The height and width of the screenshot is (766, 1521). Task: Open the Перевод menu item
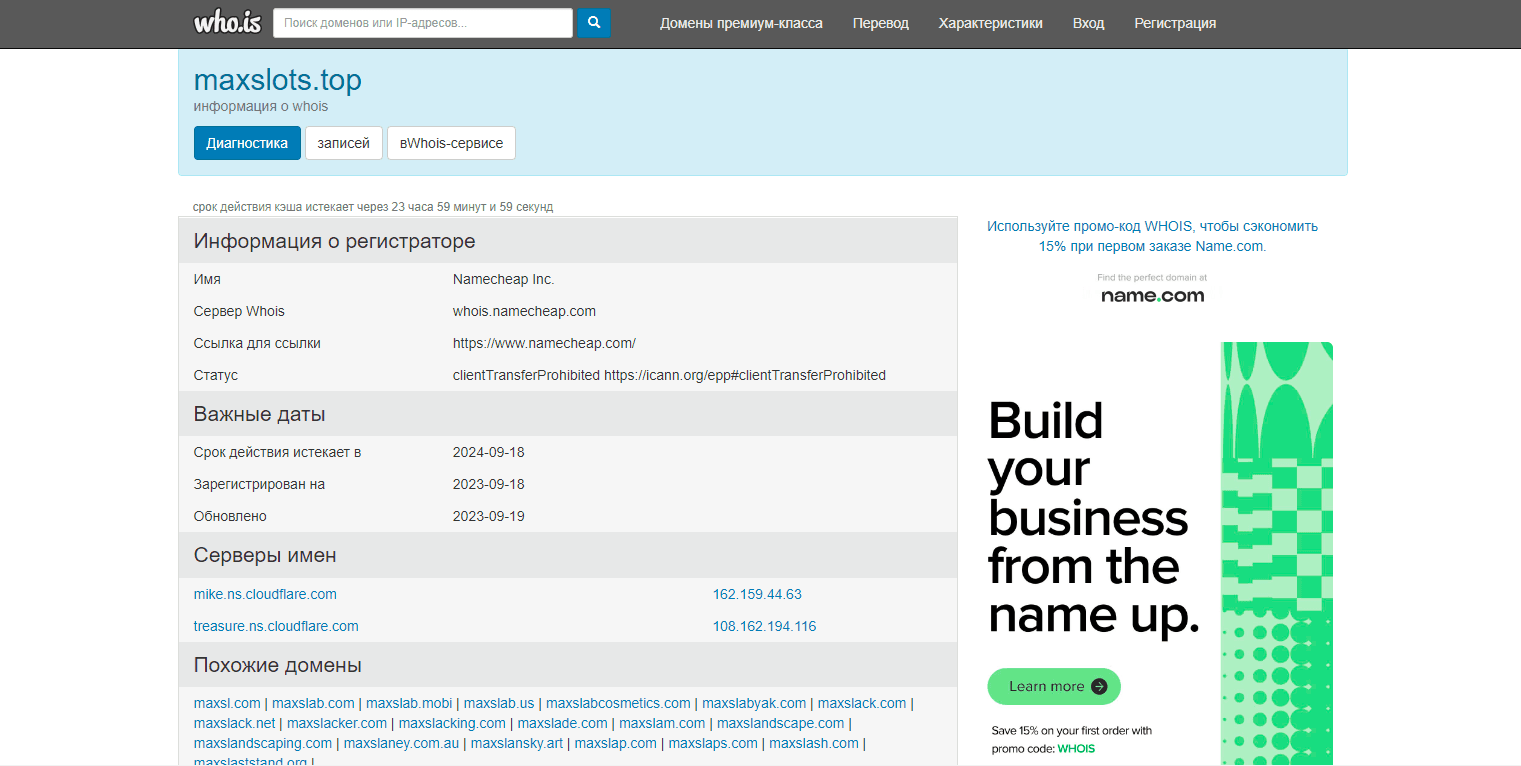tap(880, 23)
